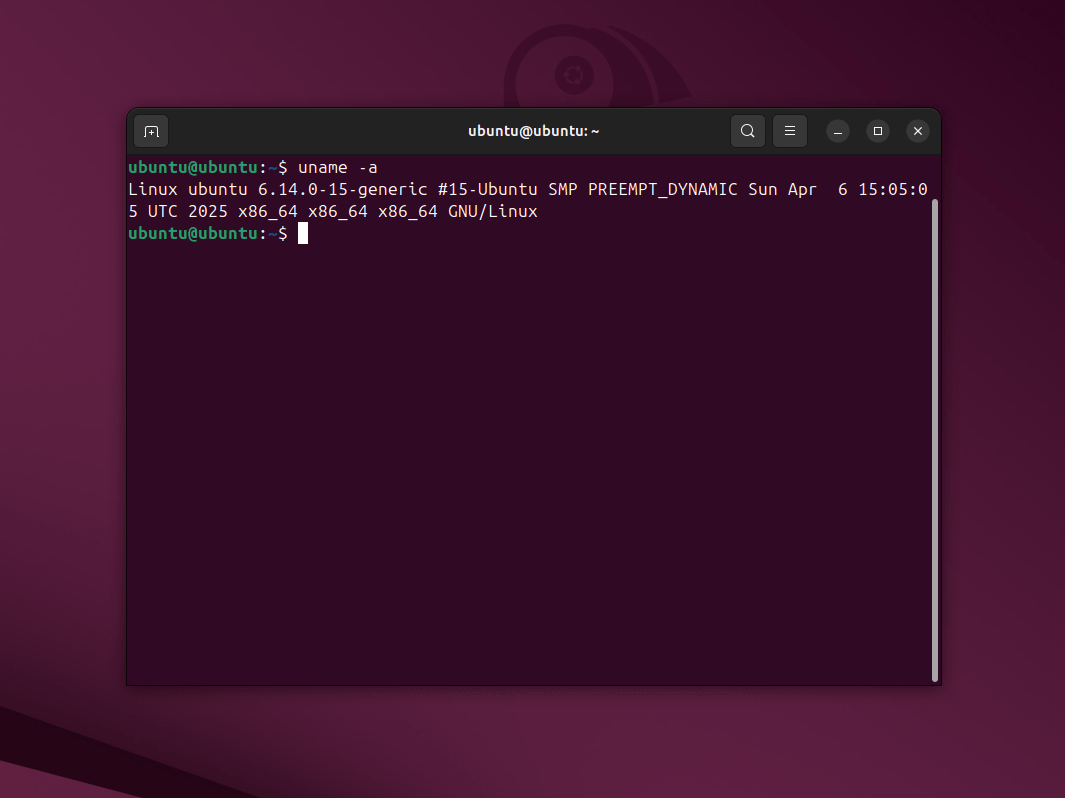Click '#15-Ubuntu' in the output
Viewport: 1065px width, 798px height.
click(488, 189)
